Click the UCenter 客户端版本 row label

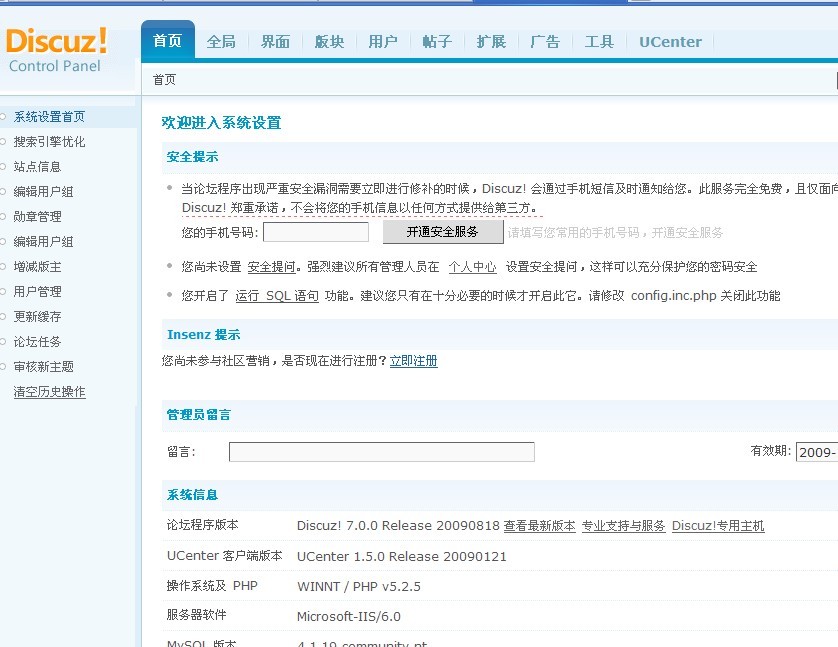pos(224,556)
